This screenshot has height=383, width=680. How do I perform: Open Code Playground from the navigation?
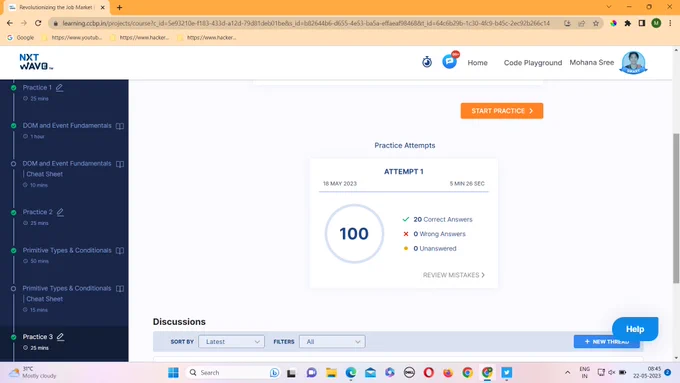tap(533, 63)
